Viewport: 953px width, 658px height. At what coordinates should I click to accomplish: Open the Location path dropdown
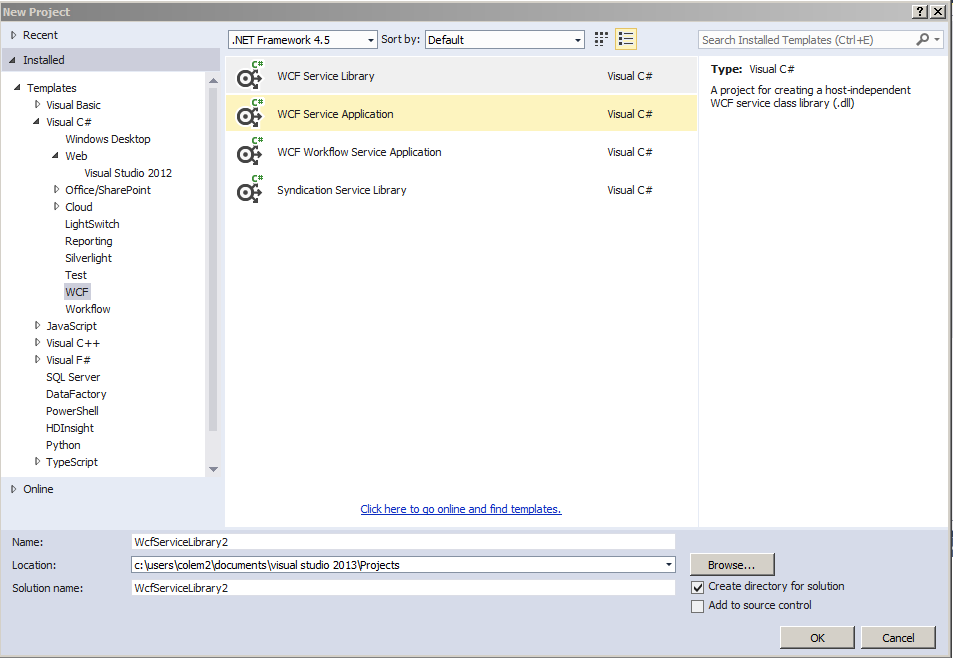click(669, 565)
